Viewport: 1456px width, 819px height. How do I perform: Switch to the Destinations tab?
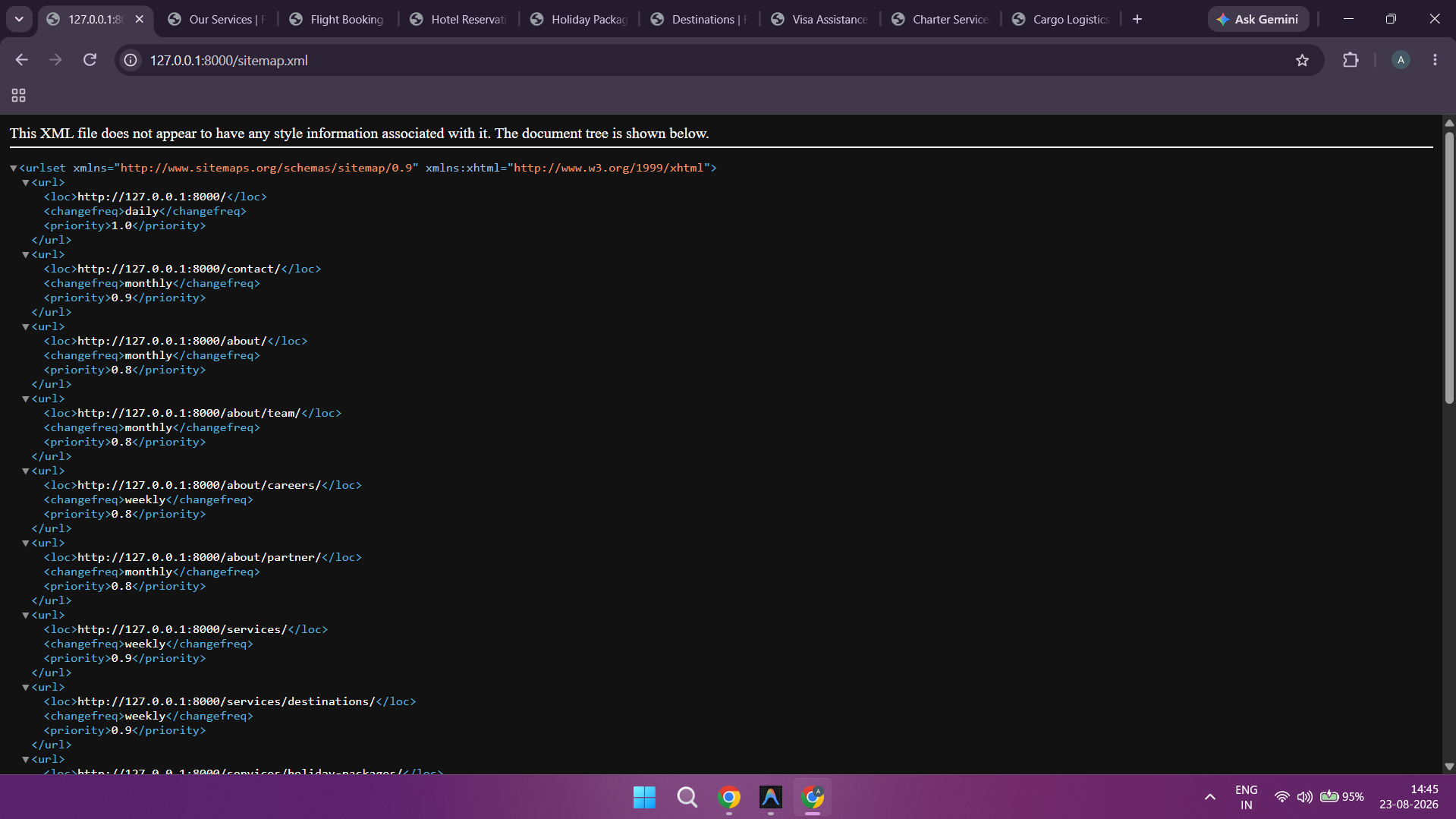coord(700,19)
